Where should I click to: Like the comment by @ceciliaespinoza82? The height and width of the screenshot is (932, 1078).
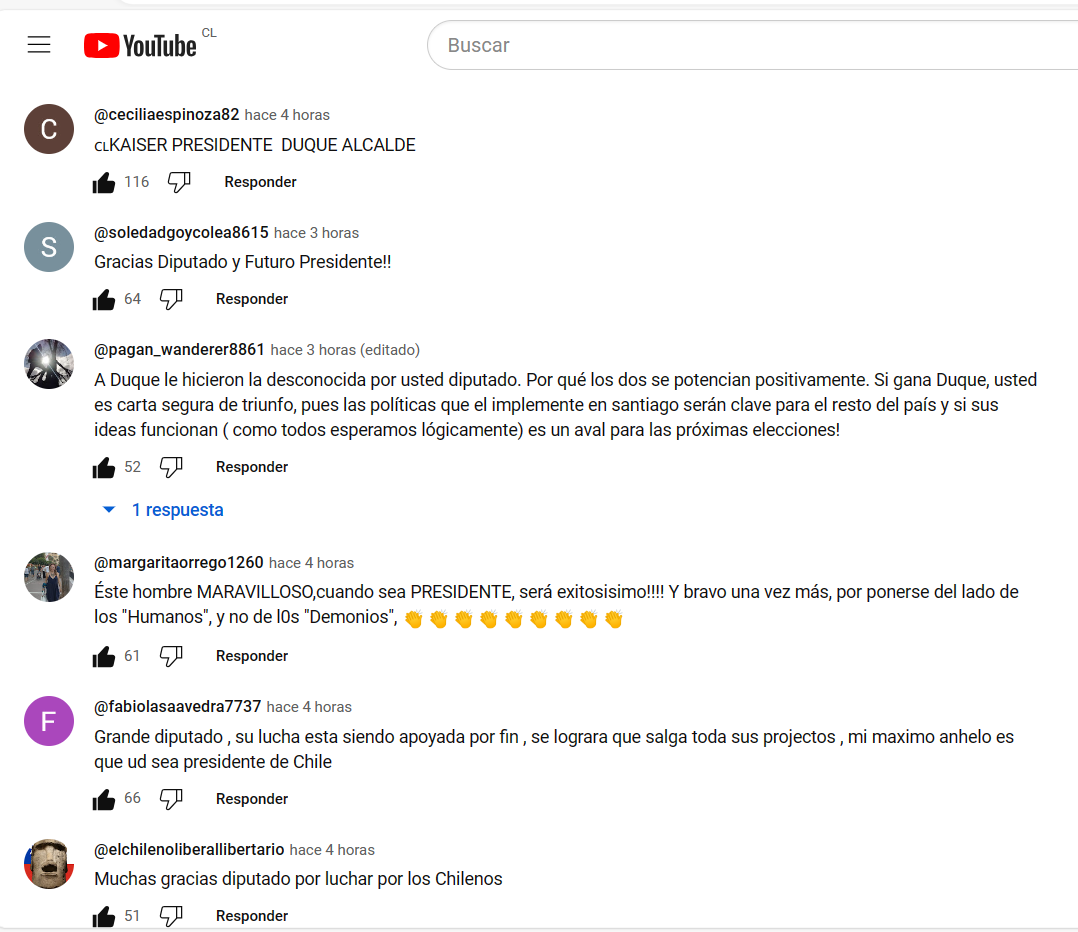[104, 182]
